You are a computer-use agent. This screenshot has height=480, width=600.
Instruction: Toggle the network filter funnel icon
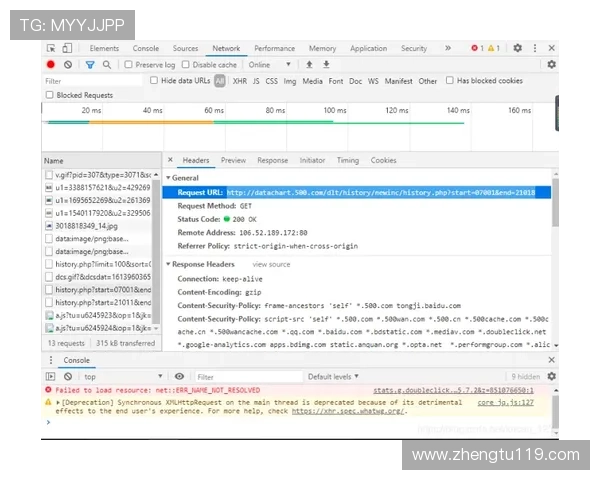89,65
